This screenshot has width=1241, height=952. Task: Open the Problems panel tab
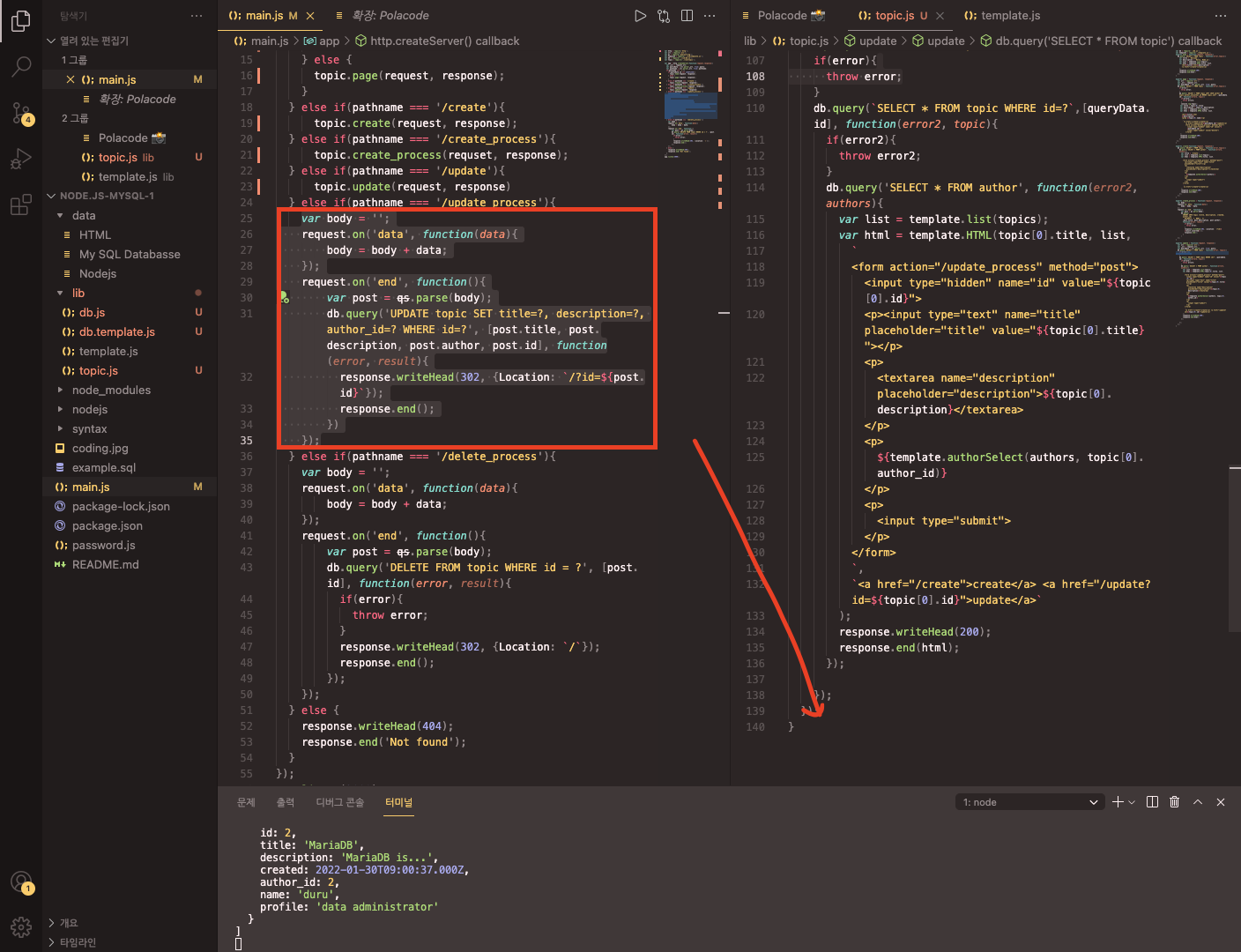[246, 802]
